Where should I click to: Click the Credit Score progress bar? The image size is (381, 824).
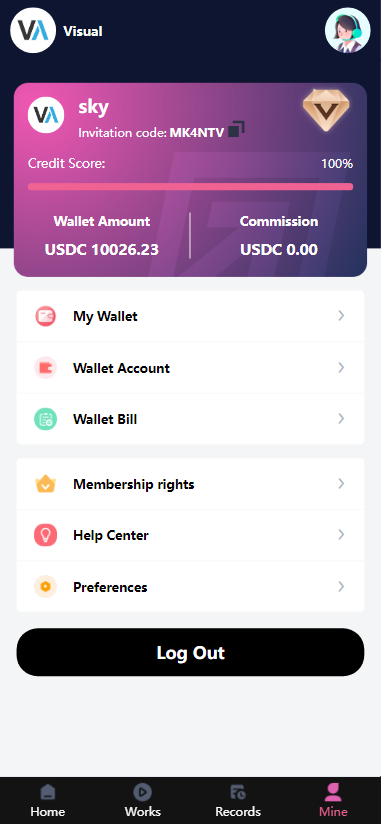coord(190,187)
